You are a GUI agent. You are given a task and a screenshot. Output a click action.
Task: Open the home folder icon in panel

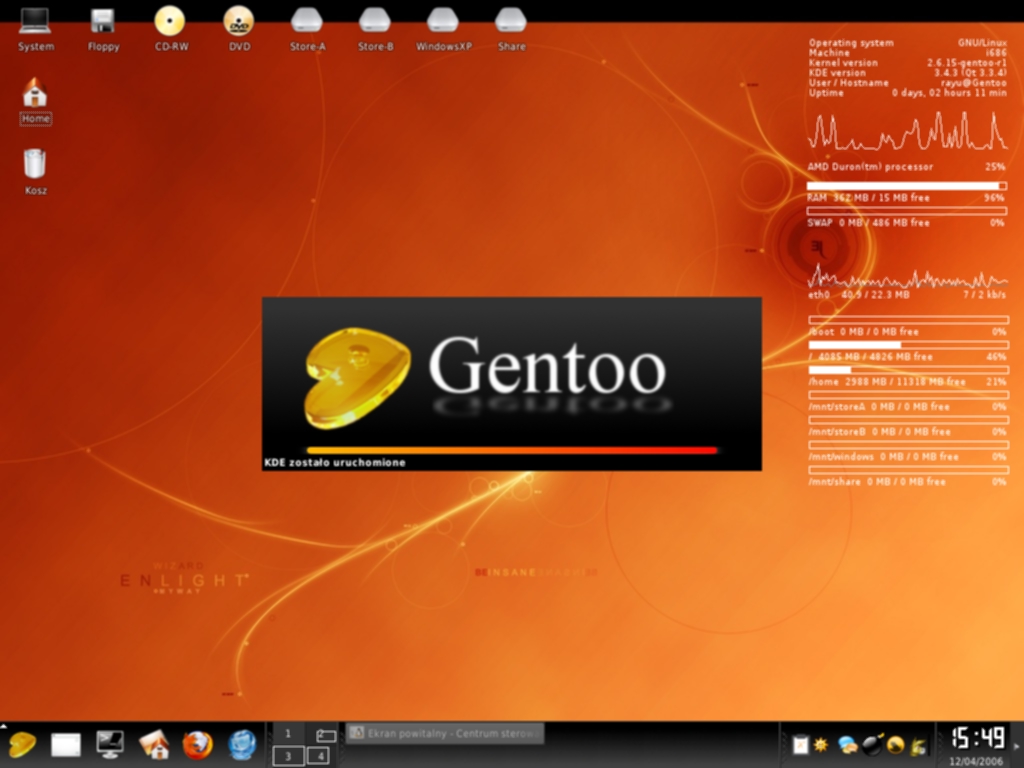(x=154, y=744)
